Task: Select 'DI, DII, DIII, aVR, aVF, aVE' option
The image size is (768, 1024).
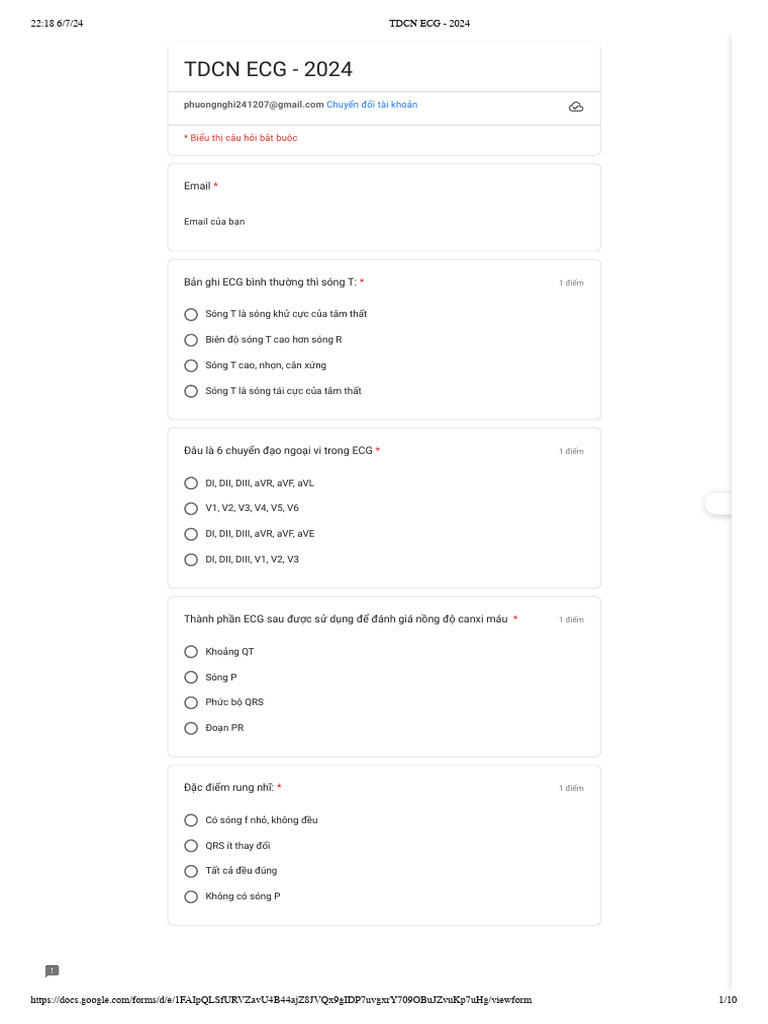Action: point(191,534)
